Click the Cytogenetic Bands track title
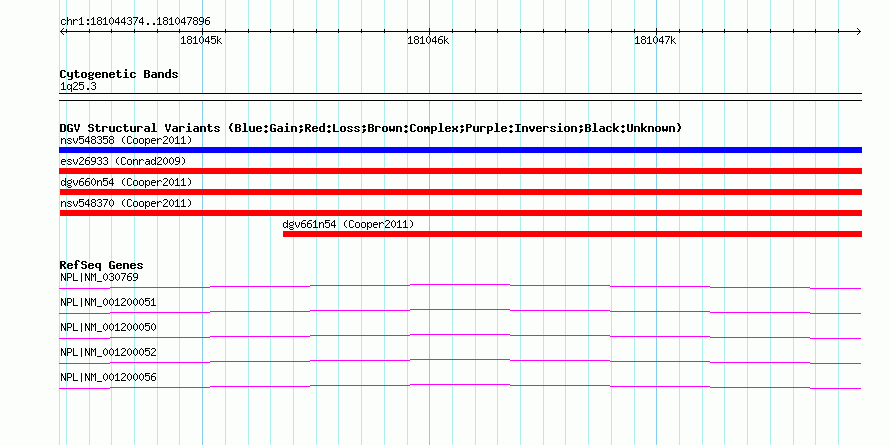 pos(119,74)
